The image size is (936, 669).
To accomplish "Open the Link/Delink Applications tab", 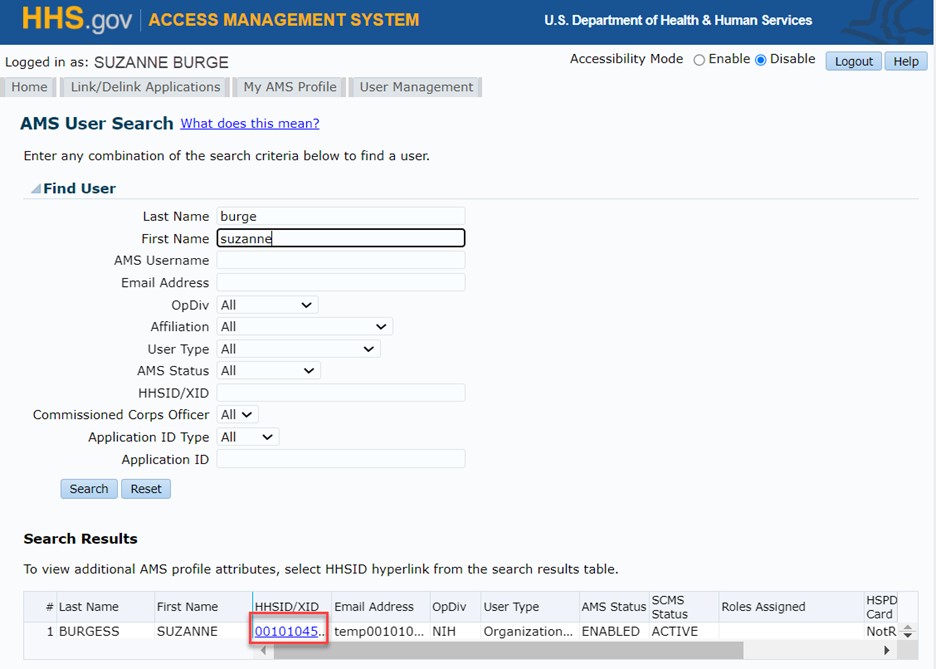I will click(145, 87).
